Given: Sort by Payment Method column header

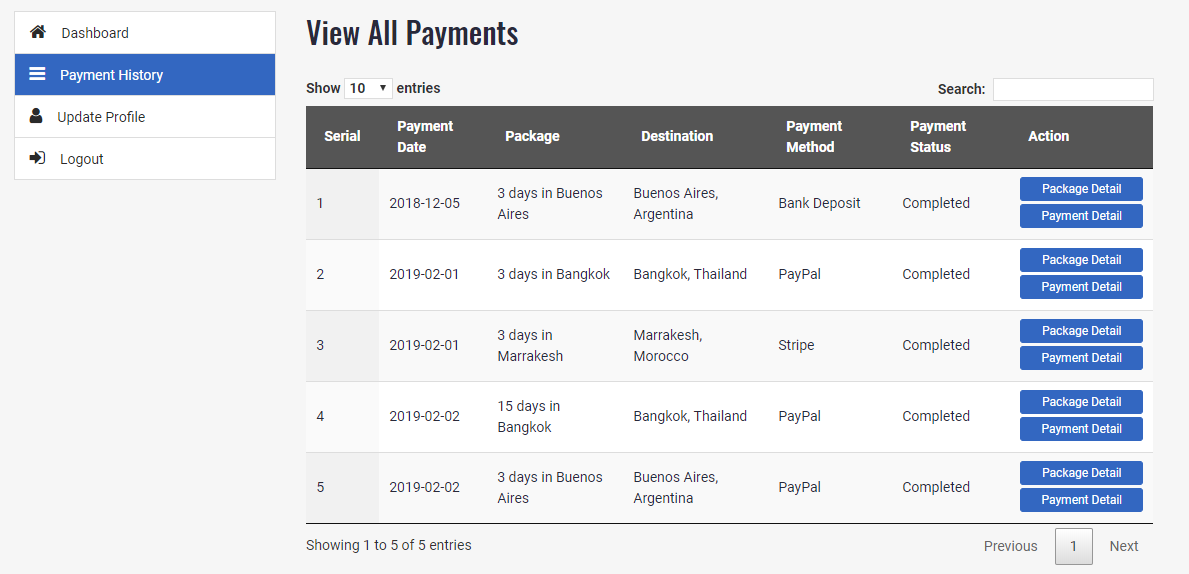Looking at the screenshot, I should 814,137.
